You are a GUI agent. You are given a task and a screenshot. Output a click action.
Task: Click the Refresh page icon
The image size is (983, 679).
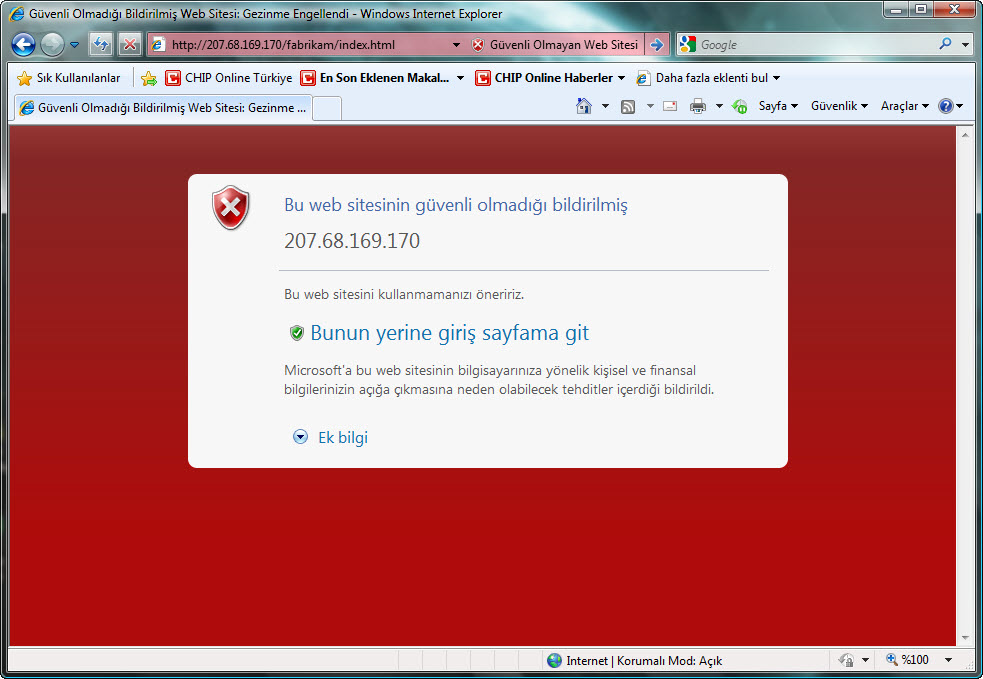(x=101, y=45)
